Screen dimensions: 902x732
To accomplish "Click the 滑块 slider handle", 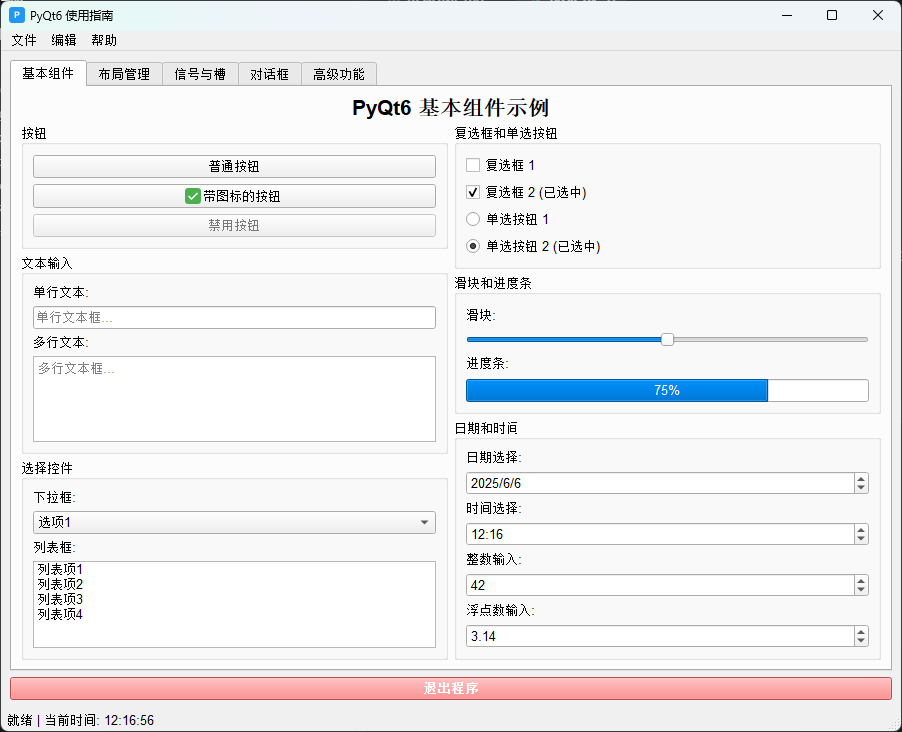I will point(667,339).
